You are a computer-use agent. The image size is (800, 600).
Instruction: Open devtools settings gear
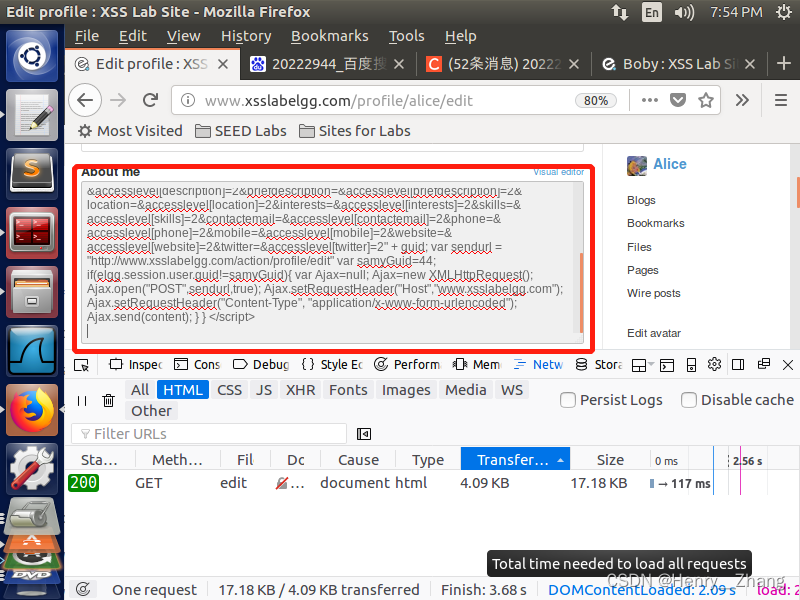tap(714, 364)
